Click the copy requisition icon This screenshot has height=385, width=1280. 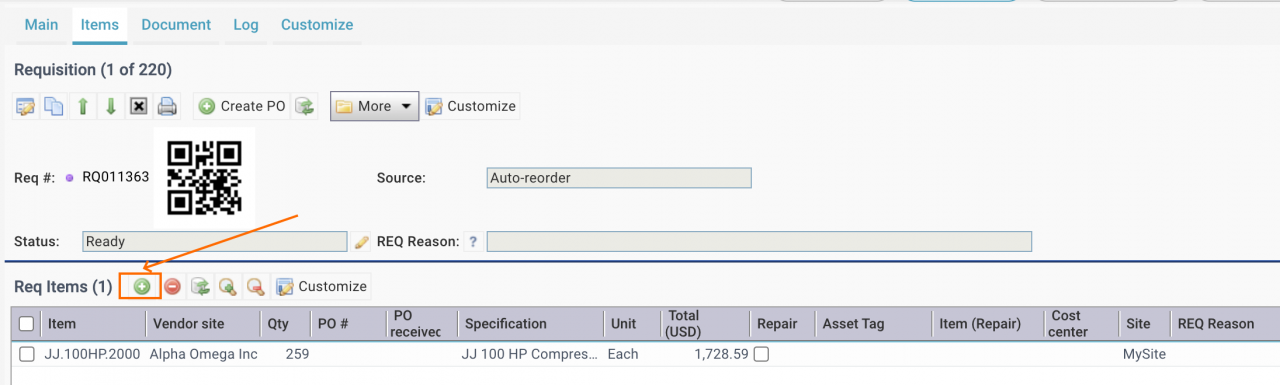[54, 106]
